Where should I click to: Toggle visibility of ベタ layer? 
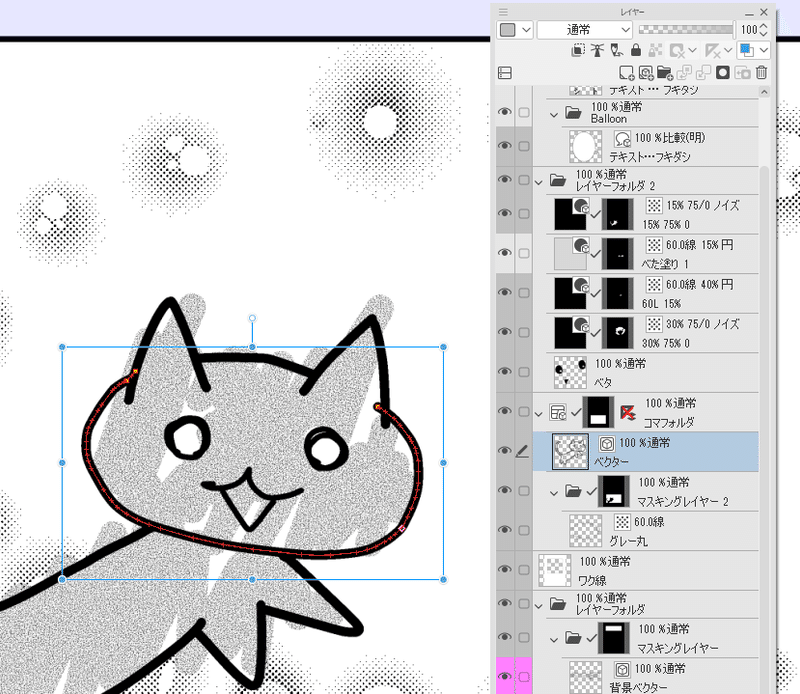pyautogui.click(x=505, y=371)
